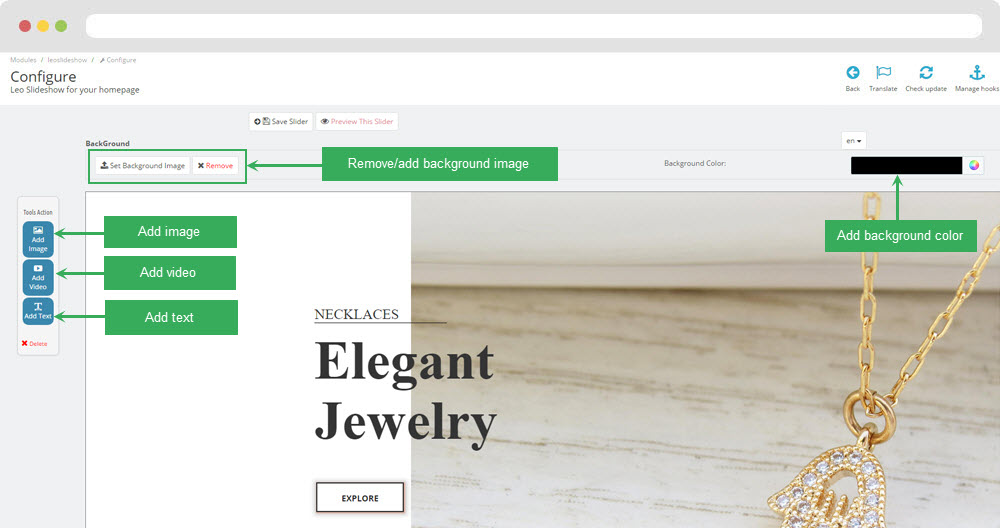Image resolution: width=1000 pixels, height=528 pixels.
Task: Open the color wheel picker icon
Action: coord(974,165)
